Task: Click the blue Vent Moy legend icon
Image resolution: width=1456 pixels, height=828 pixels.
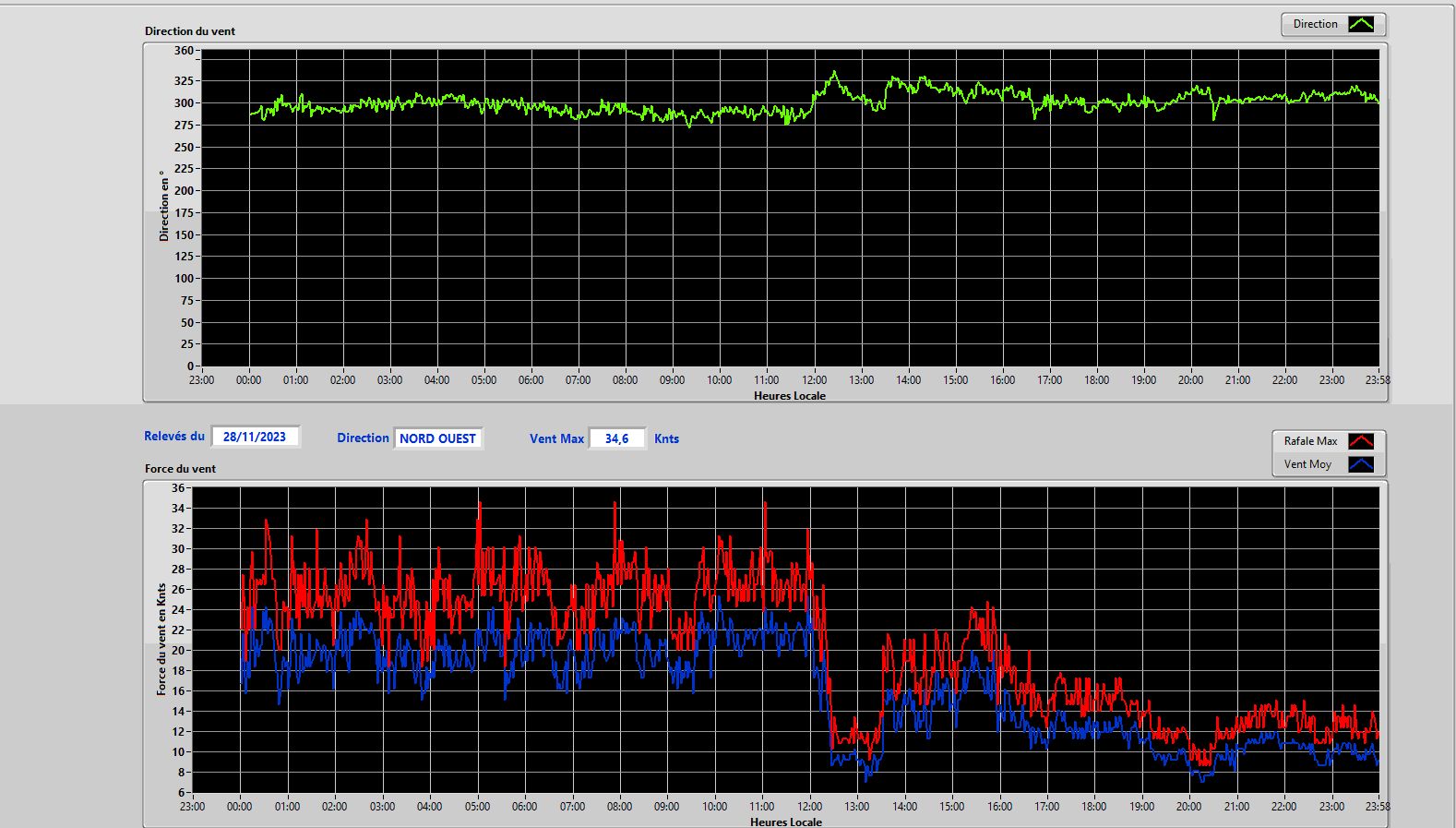Action: pos(1361,464)
